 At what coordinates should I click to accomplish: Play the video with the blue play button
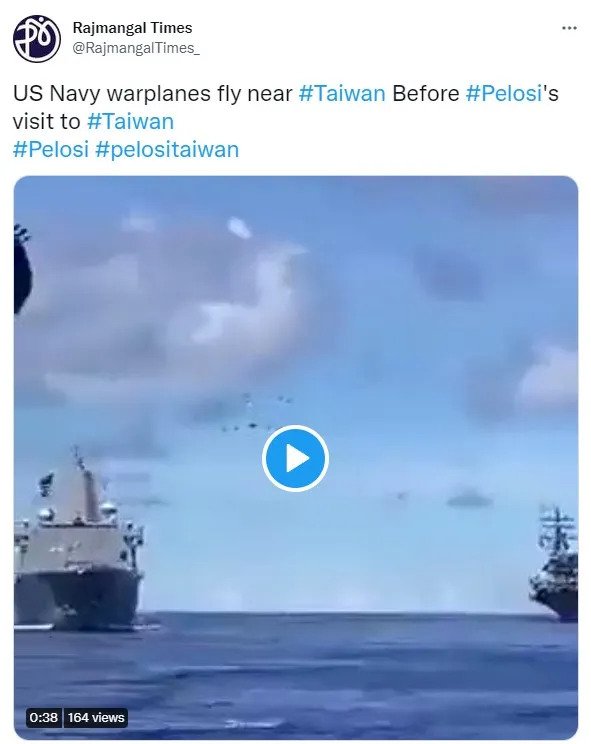click(x=295, y=458)
